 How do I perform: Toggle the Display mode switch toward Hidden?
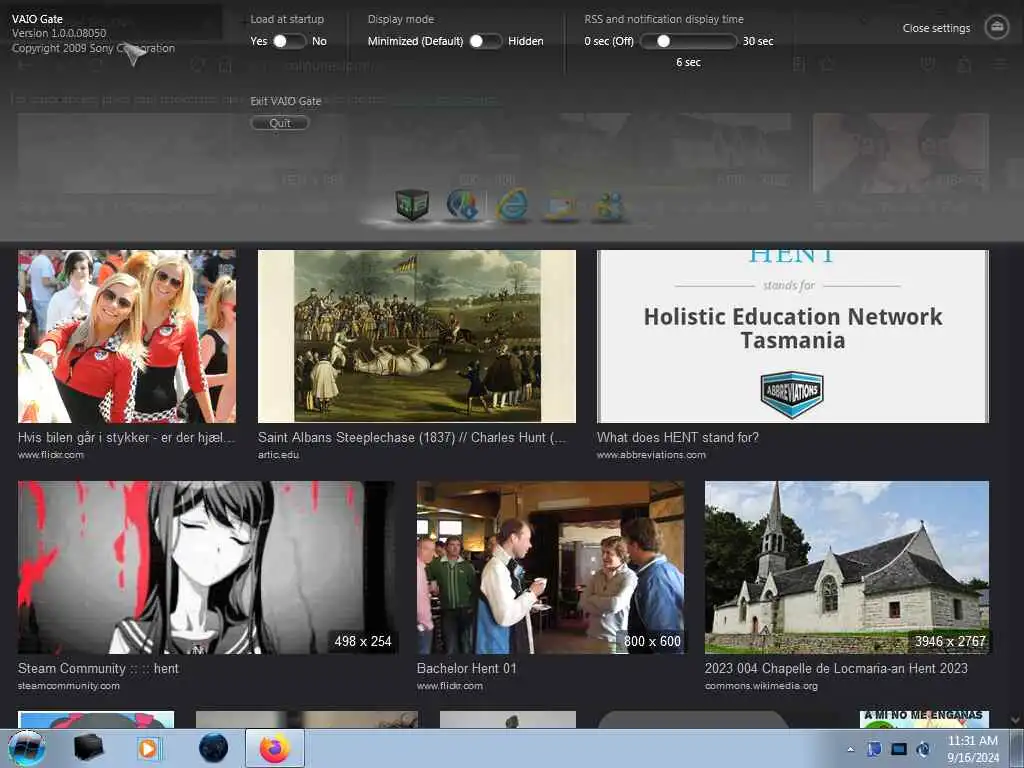[485, 41]
